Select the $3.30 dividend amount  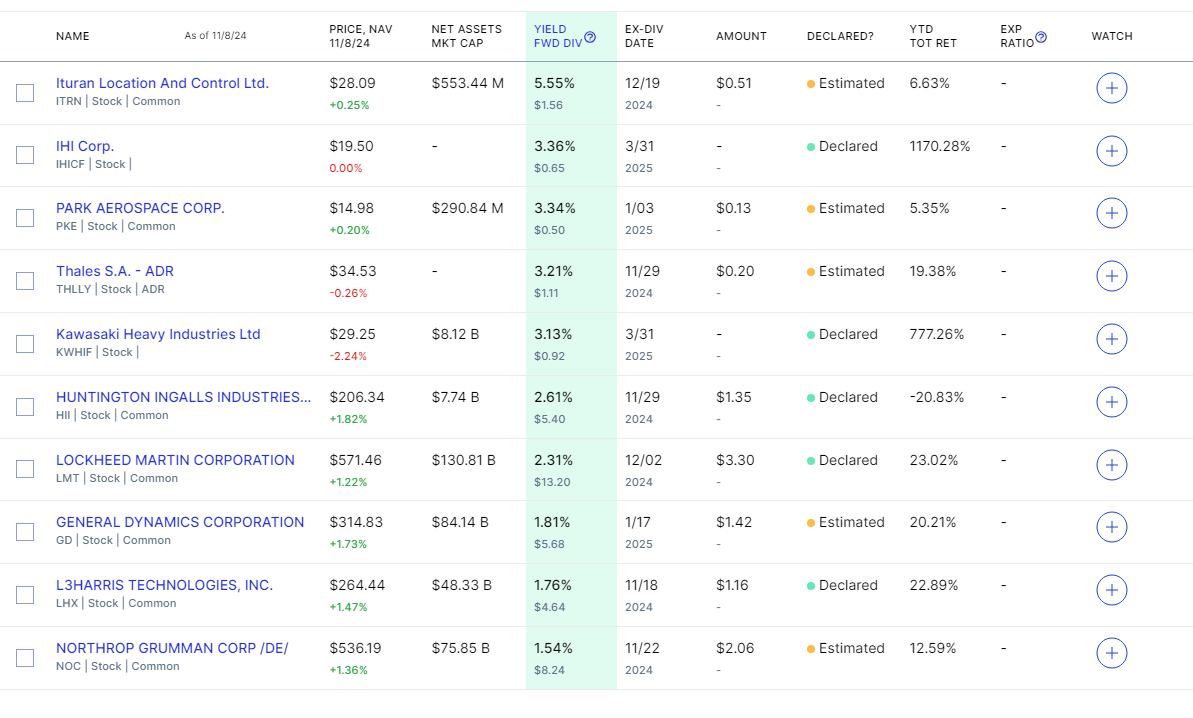735,460
